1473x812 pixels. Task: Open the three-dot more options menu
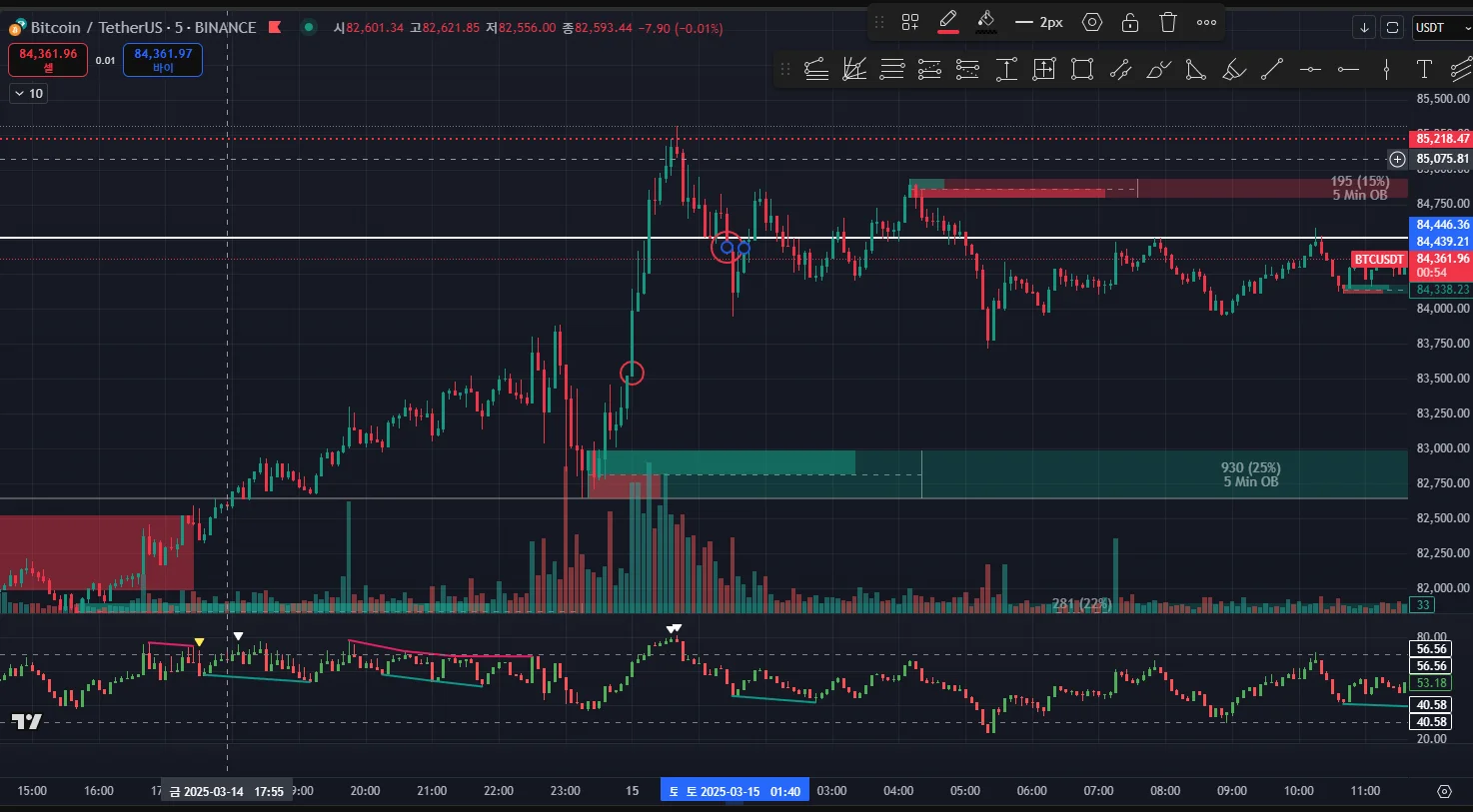click(1206, 22)
